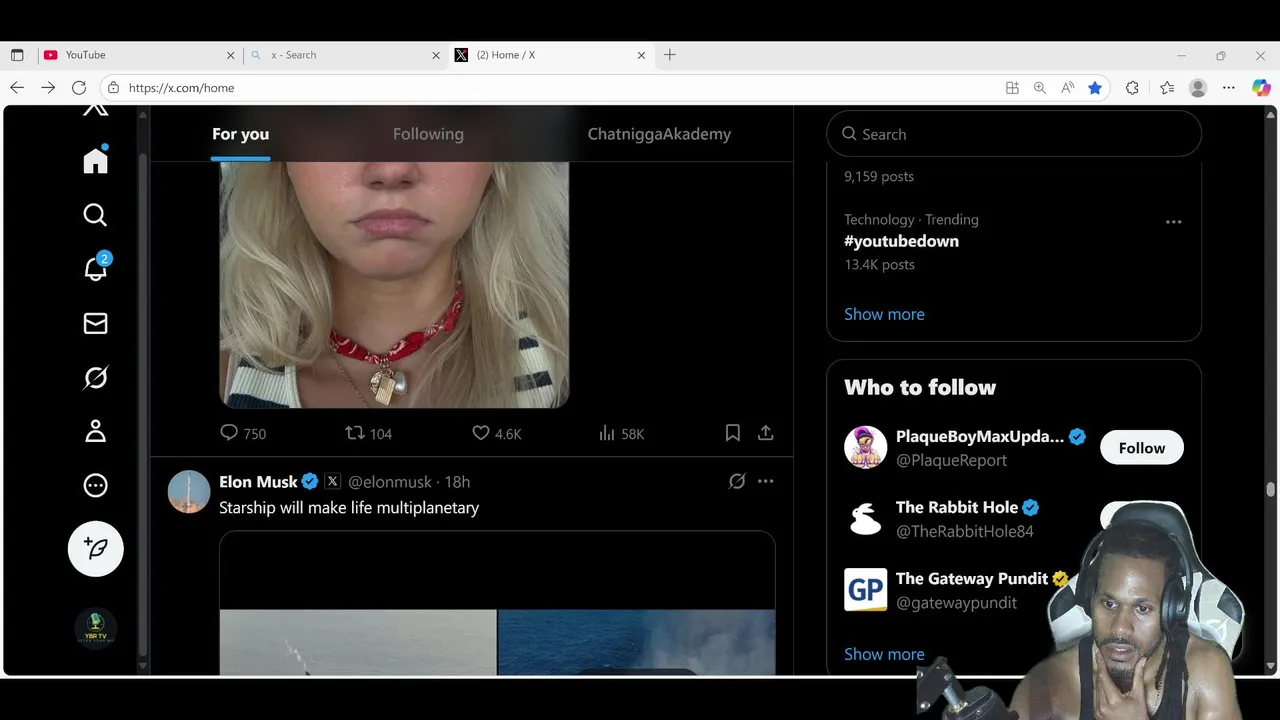This screenshot has width=1280, height=720.
Task: Click split screen icon in address bar
Action: [1012, 88]
